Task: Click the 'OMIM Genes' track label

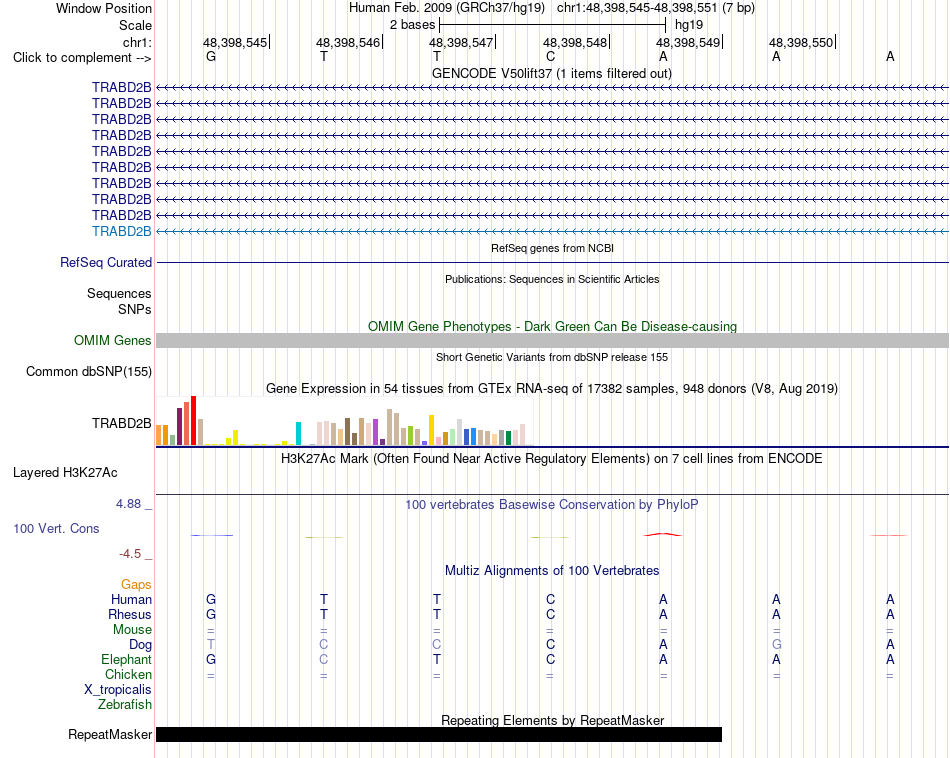Action: [x=112, y=341]
